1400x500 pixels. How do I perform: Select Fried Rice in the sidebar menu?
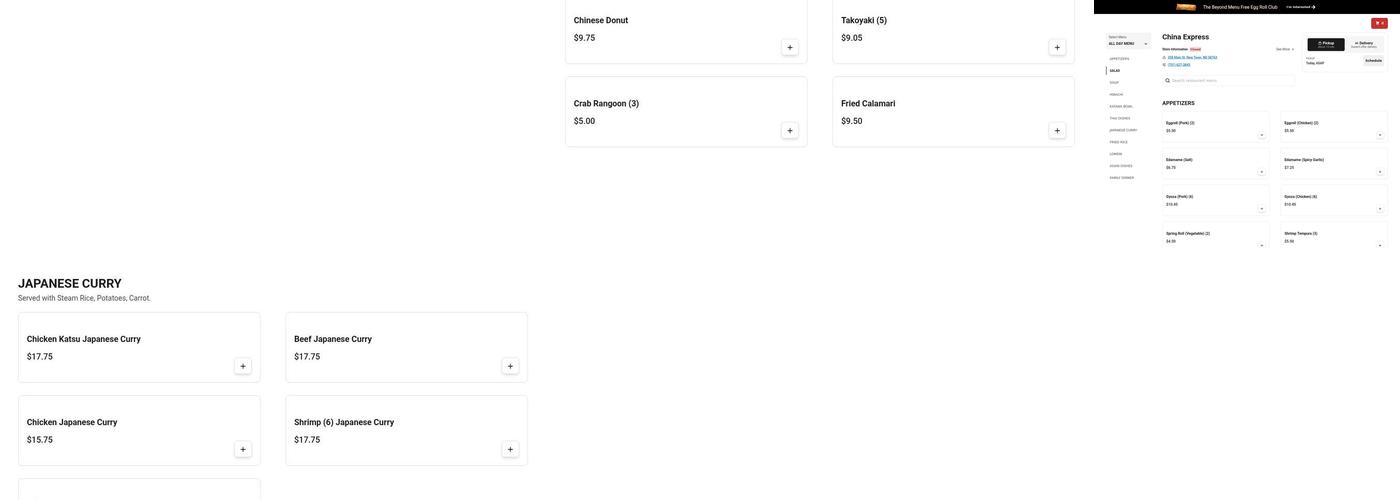click(1118, 142)
